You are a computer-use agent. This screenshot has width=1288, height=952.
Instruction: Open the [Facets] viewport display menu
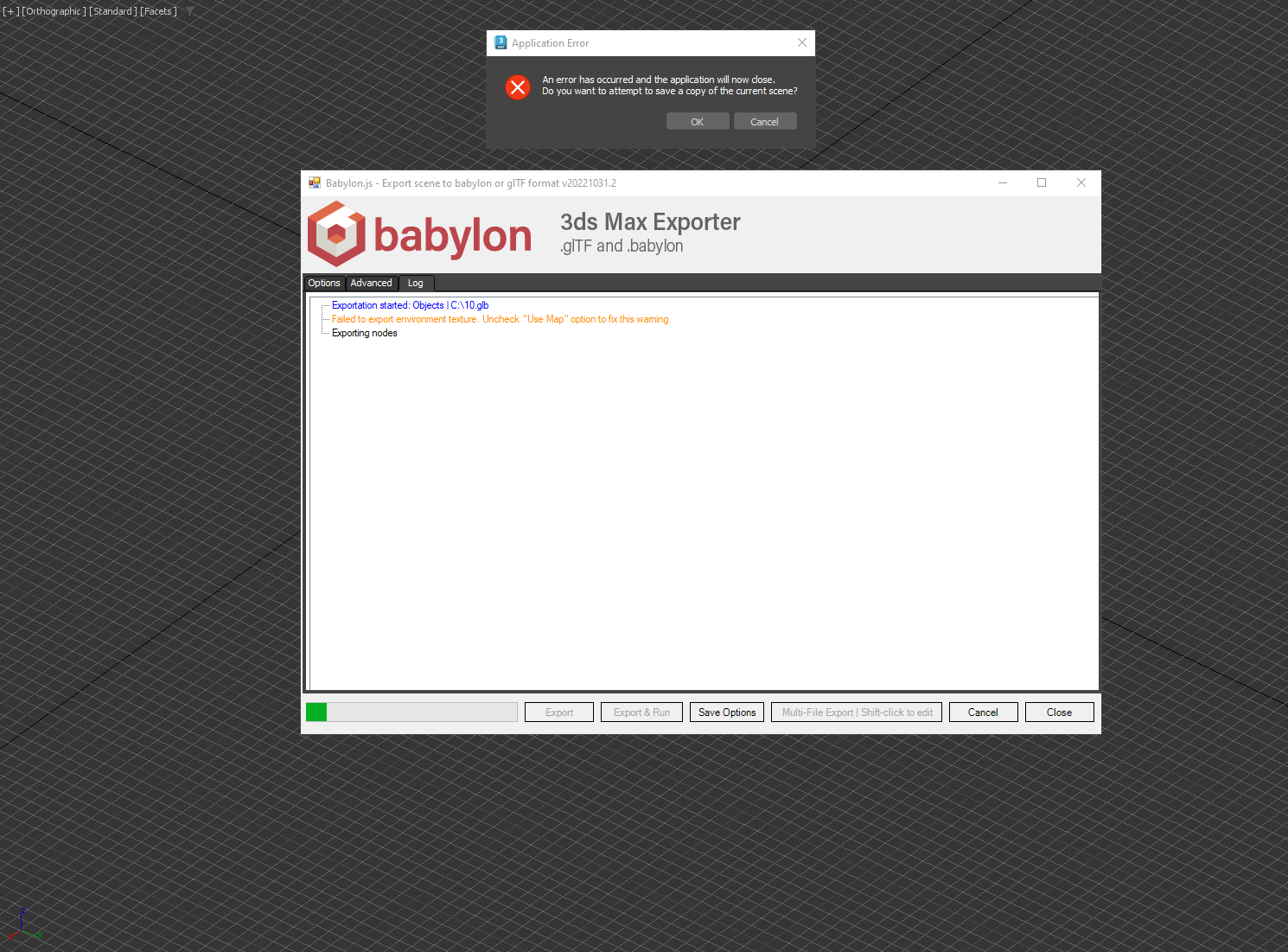pyautogui.click(x=159, y=11)
